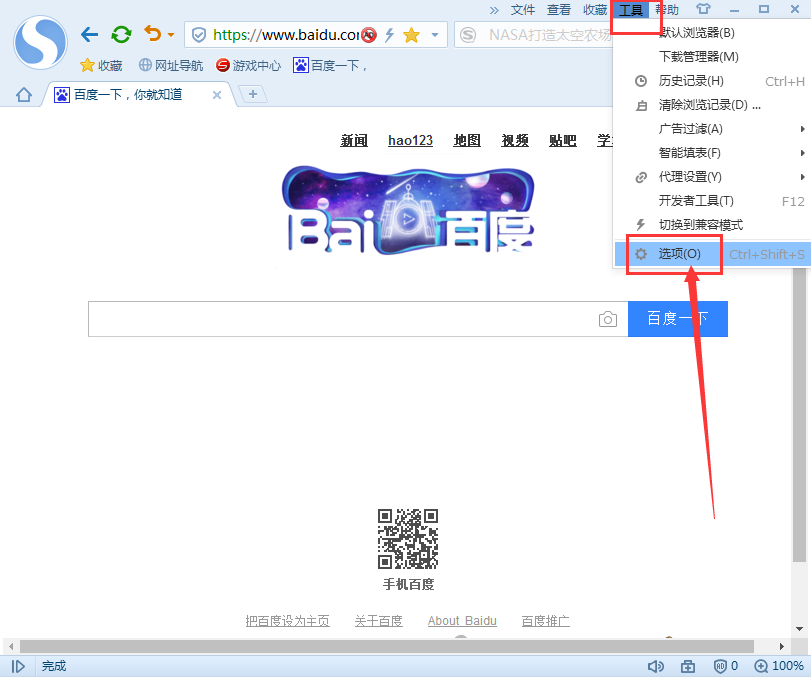
Task: Select 选项(O) from the Tools menu
Action: [677, 255]
